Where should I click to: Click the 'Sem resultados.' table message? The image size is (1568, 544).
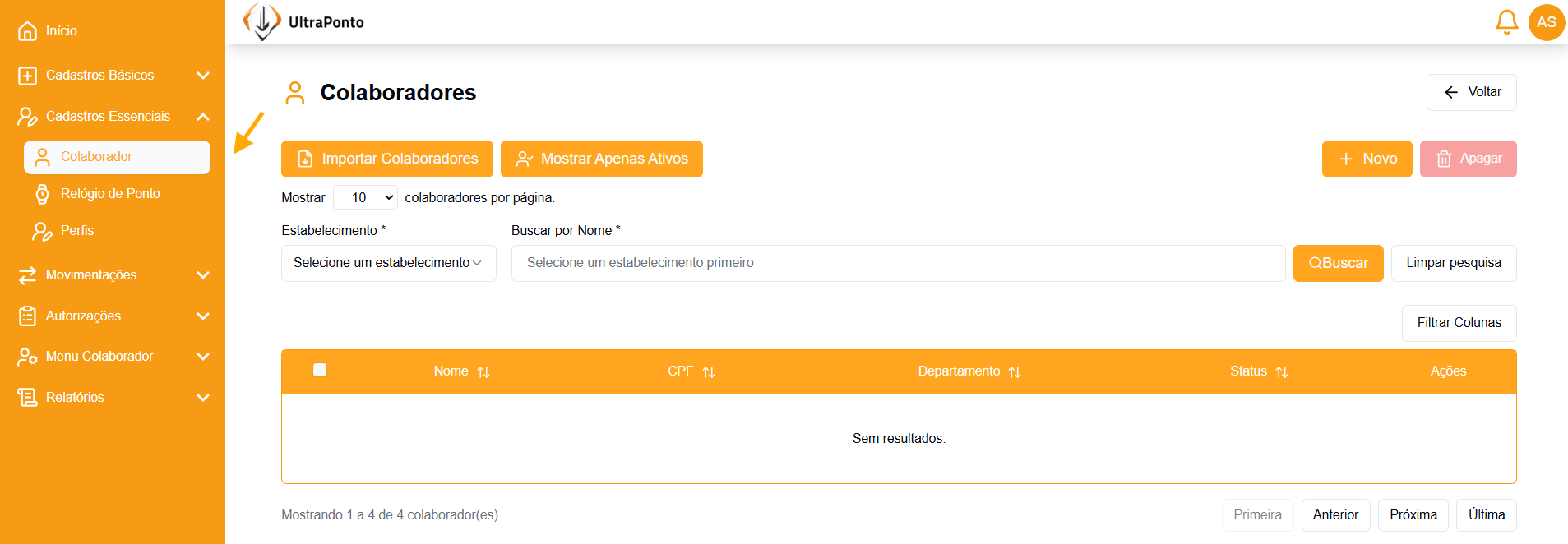pos(899,439)
